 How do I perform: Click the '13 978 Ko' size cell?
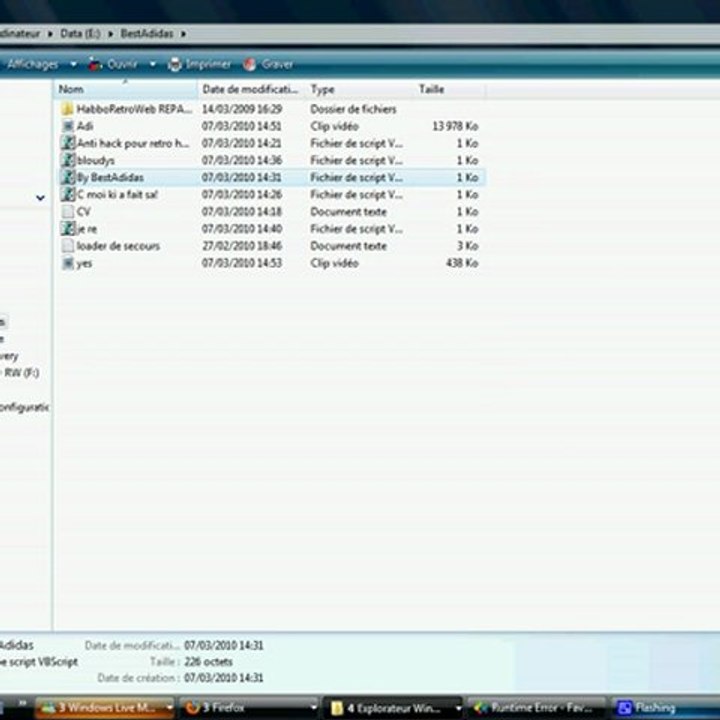(455, 126)
